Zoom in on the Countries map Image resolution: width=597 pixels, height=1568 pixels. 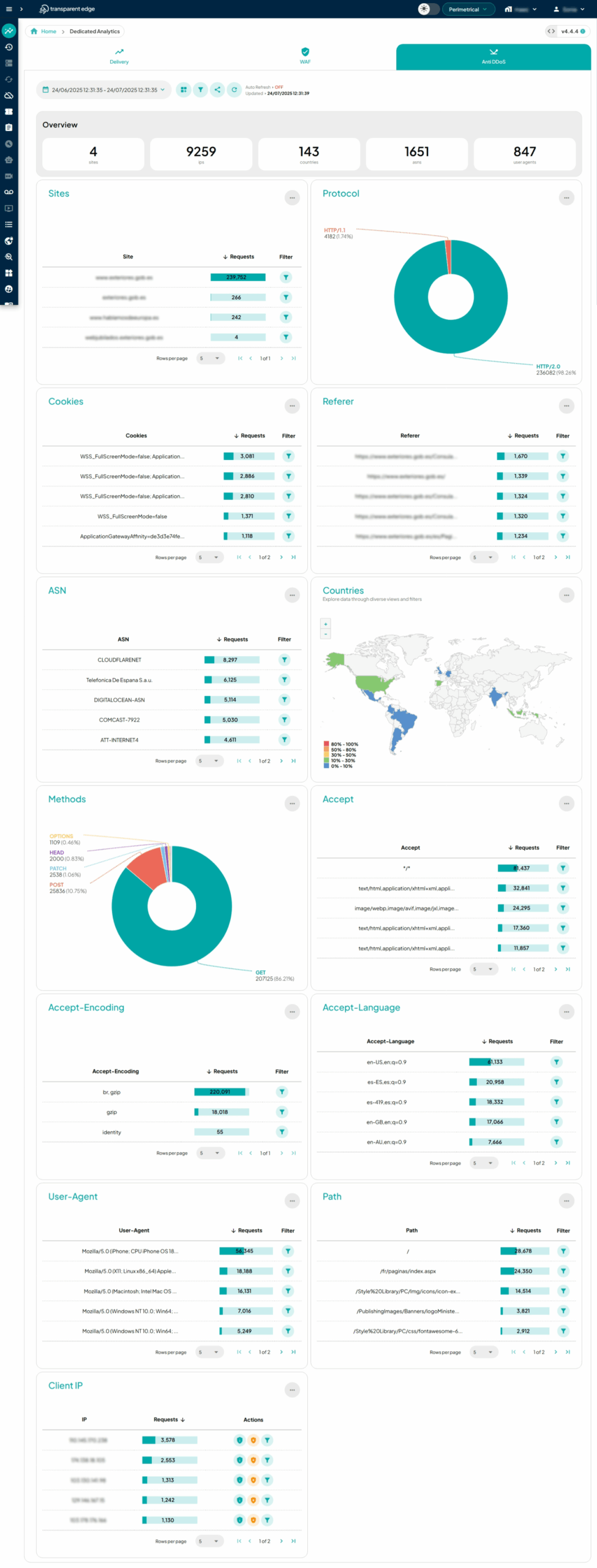coord(325,624)
